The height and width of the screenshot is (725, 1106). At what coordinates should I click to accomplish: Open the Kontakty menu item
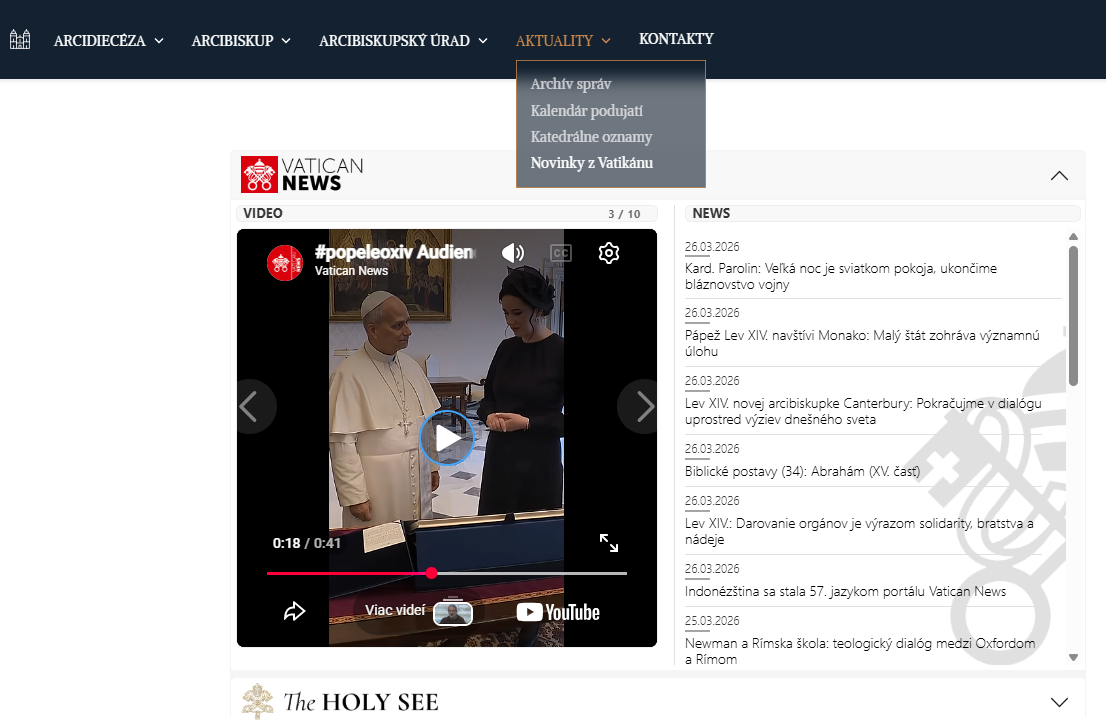point(676,39)
